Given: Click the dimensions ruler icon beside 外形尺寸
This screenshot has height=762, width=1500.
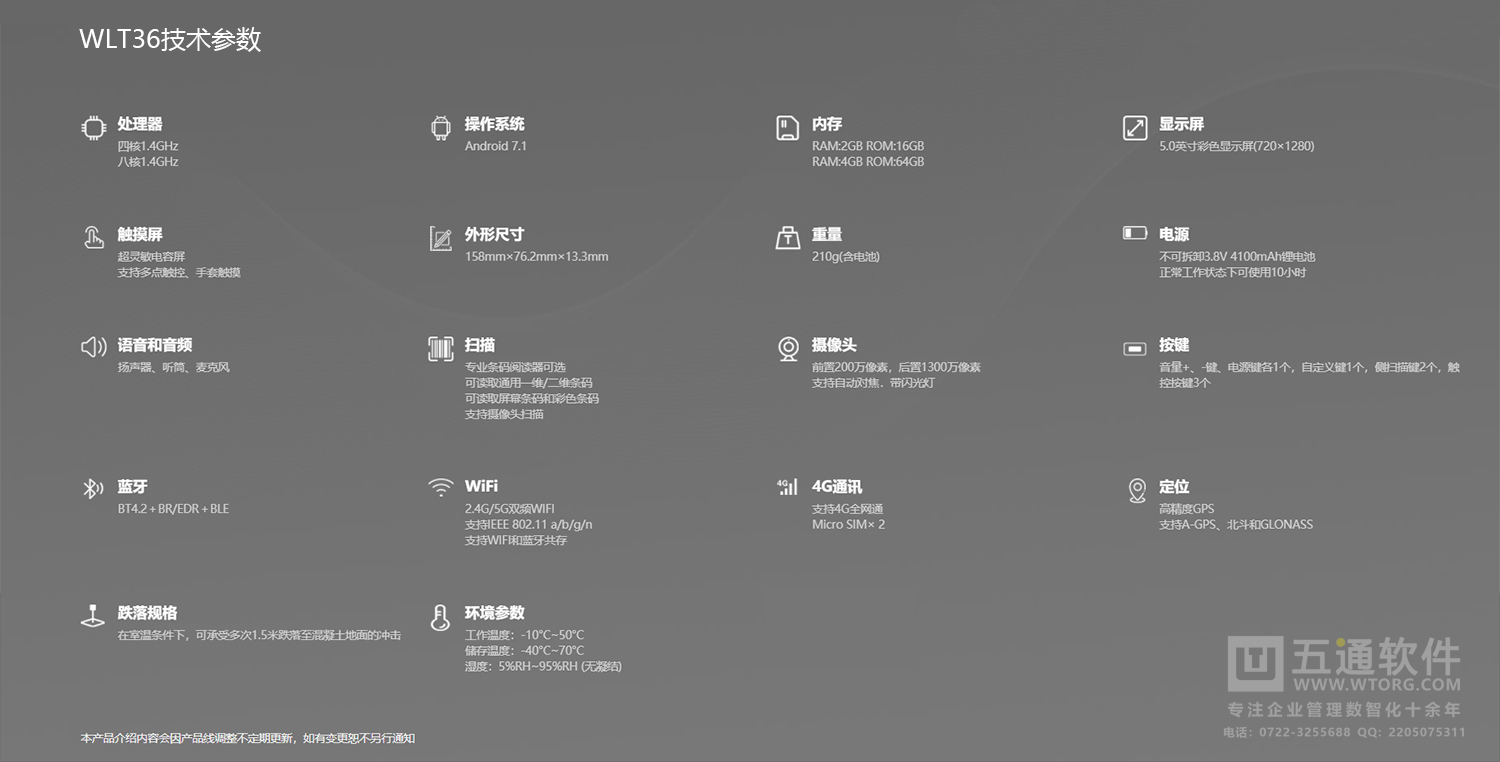Looking at the screenshot, I should click(440, 238).
